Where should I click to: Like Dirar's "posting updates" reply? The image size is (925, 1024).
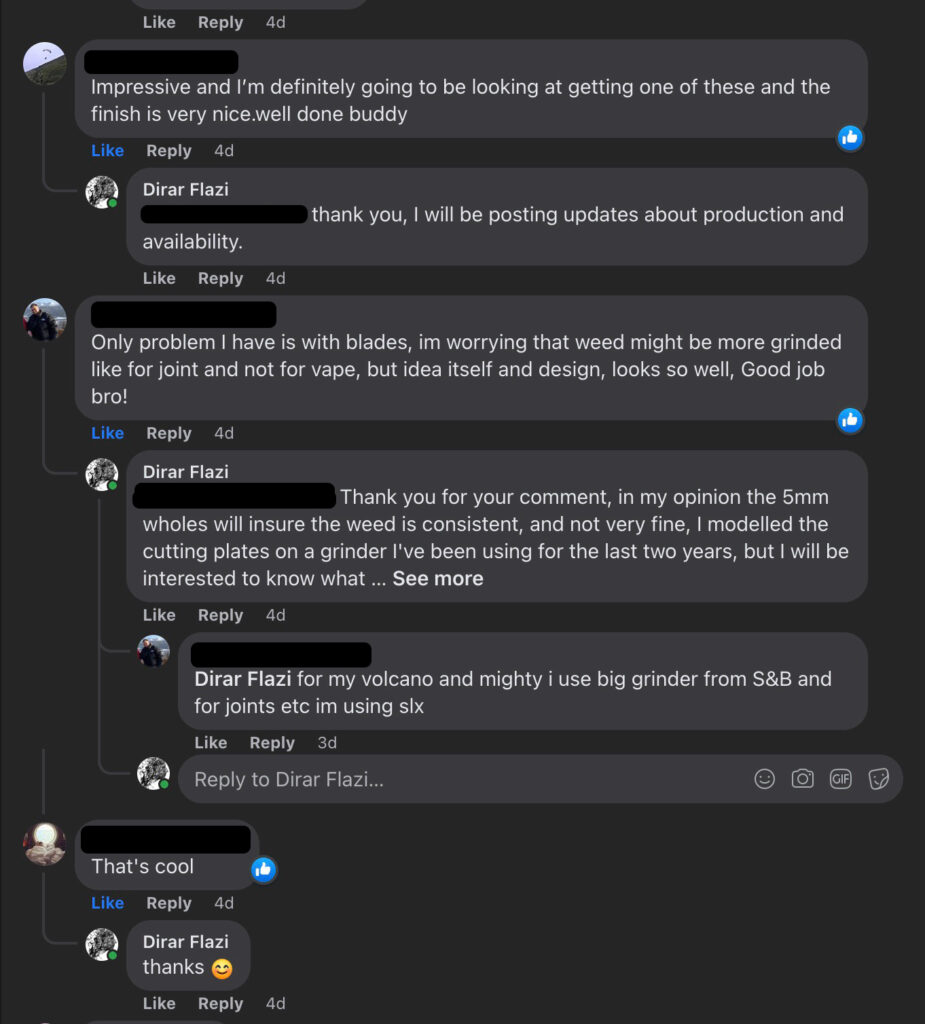tap(159, 278)
